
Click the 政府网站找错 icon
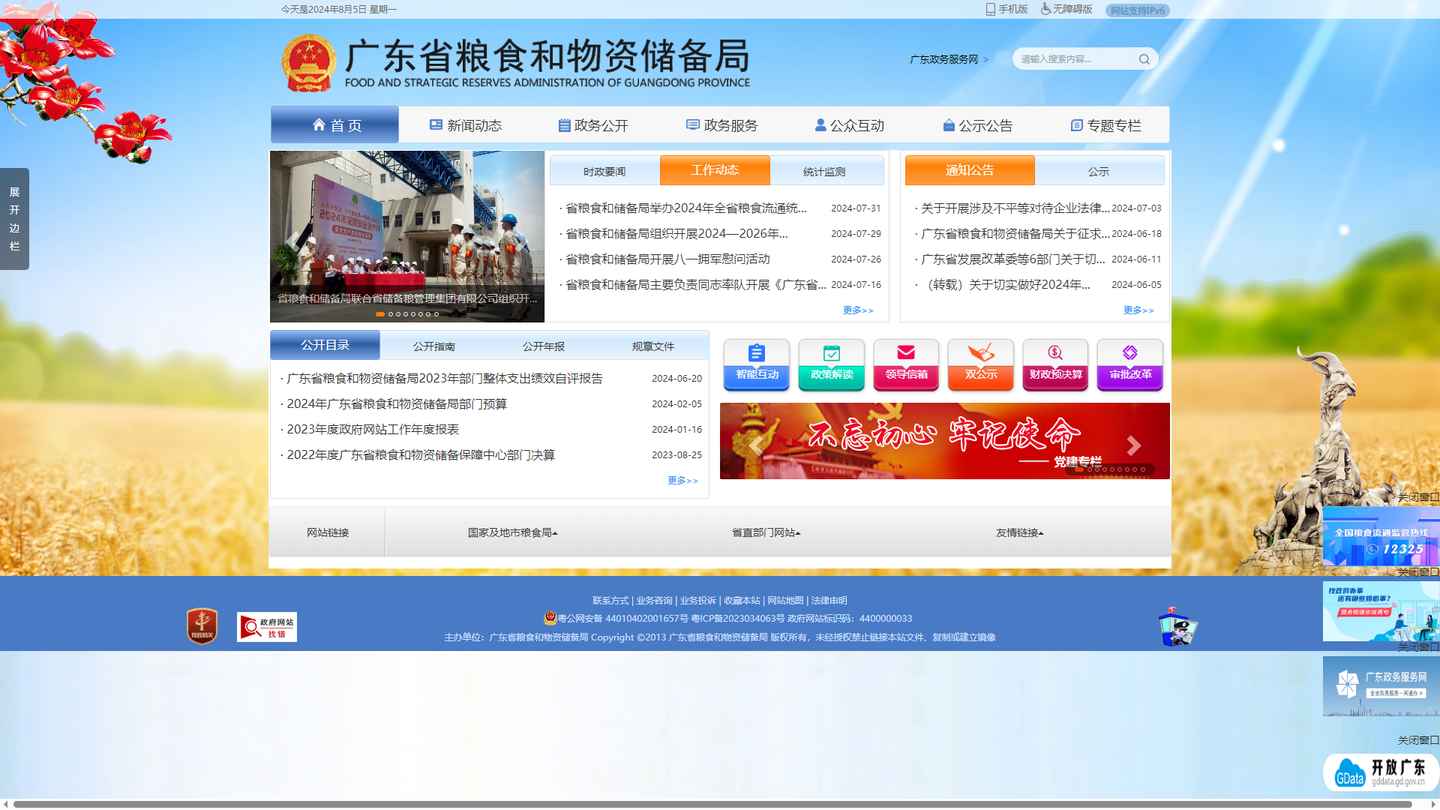pyautogui.click(x=267, y=627)
